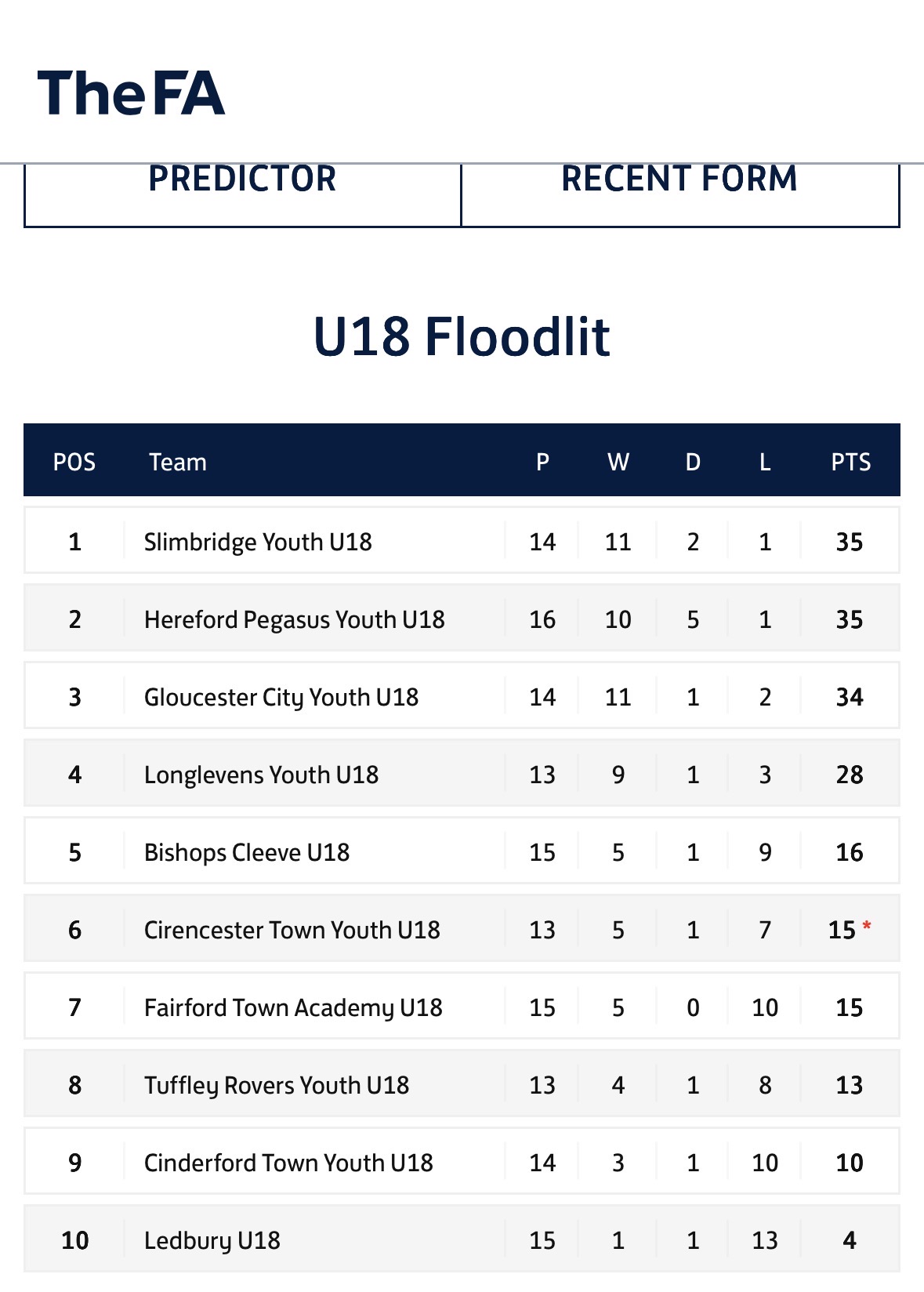
Task: Click Ledbury U18 team name
Action: click(212, 1240)
